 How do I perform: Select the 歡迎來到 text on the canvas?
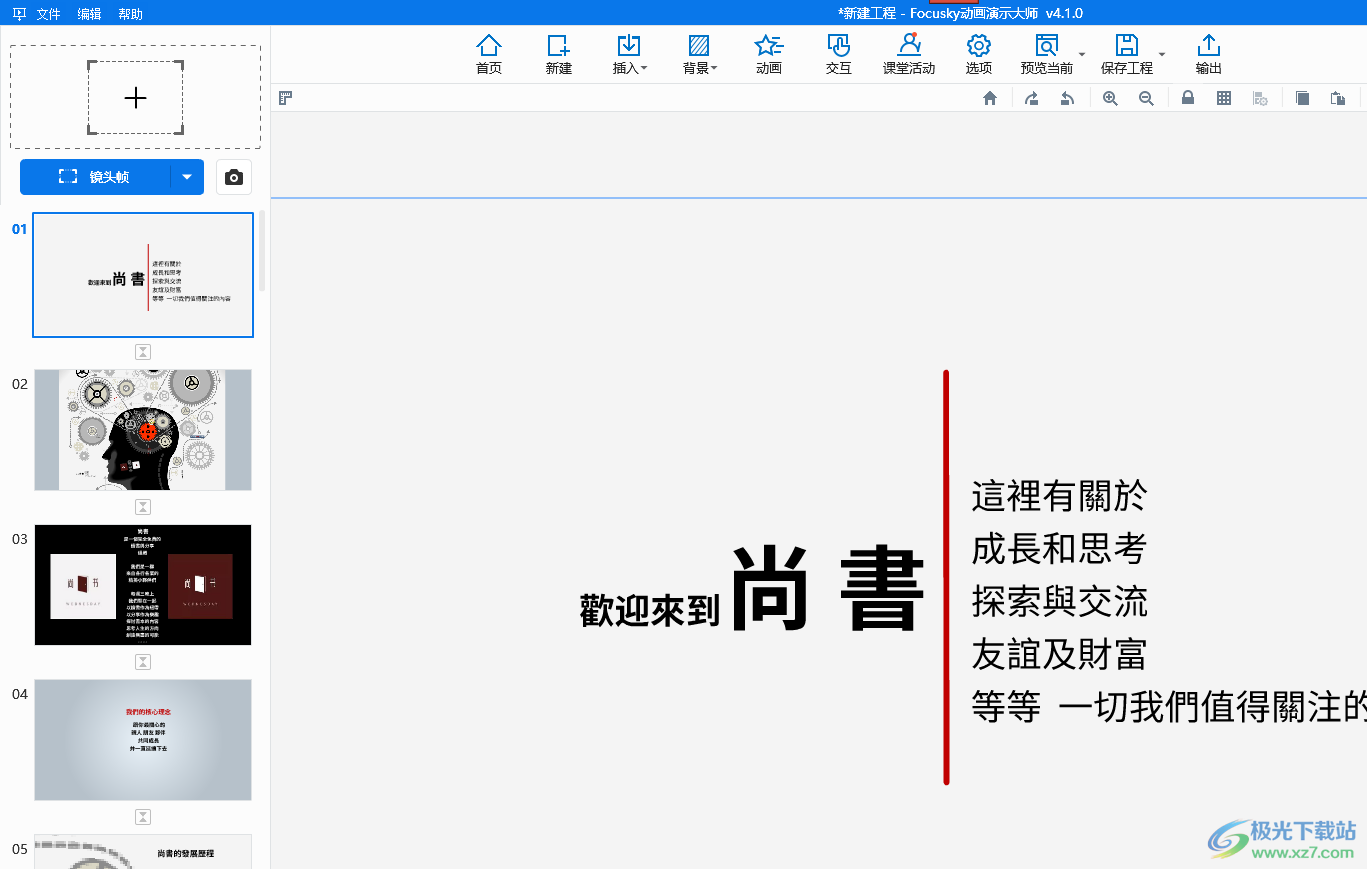coord(650,610)
